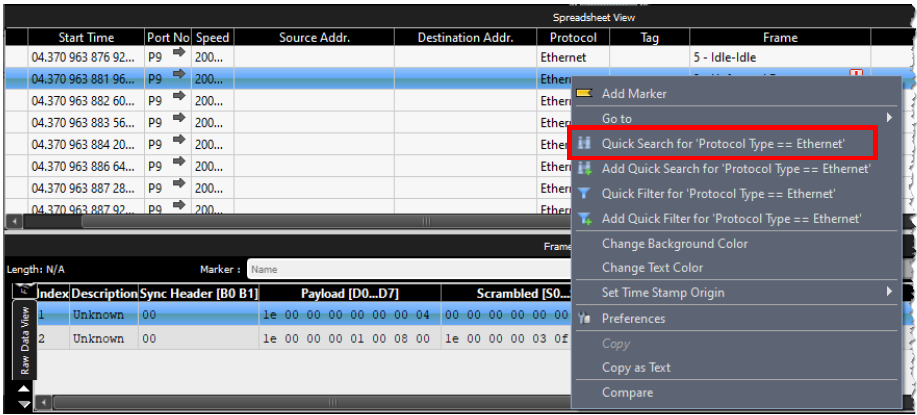Click the Destination Addr. column header
The width and height of the screenshot is (917, 415).
point(466,37)
